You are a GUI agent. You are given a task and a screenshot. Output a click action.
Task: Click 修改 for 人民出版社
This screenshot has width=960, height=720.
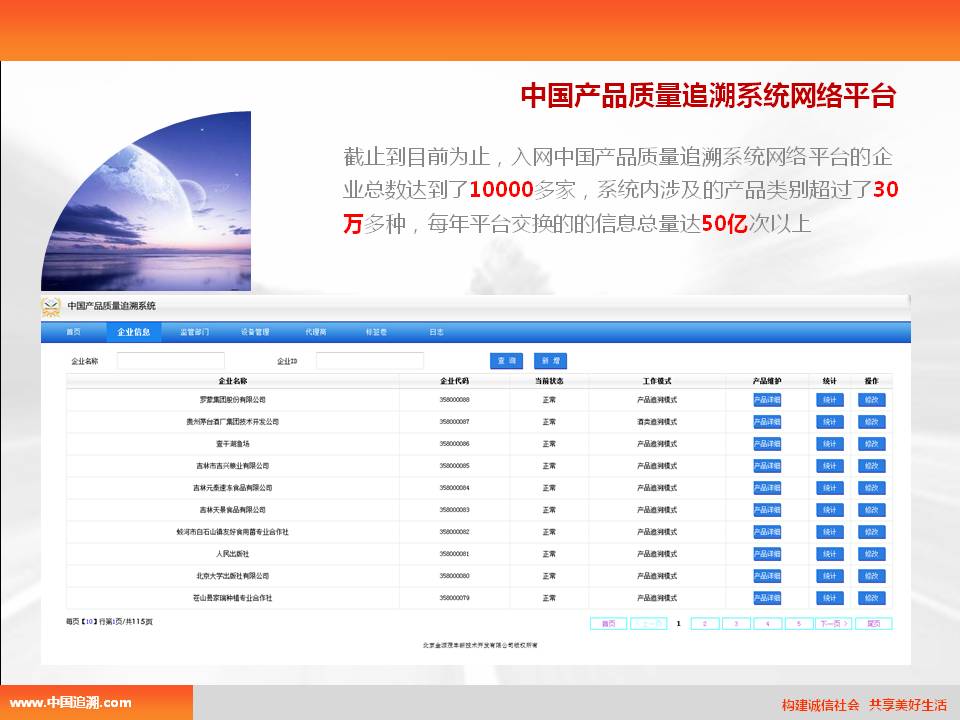872,554
